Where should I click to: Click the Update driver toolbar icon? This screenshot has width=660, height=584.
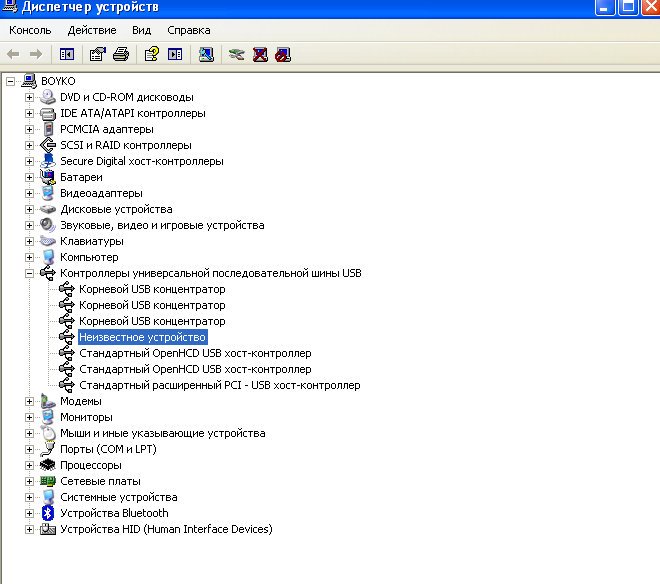(x=237, y=54)
